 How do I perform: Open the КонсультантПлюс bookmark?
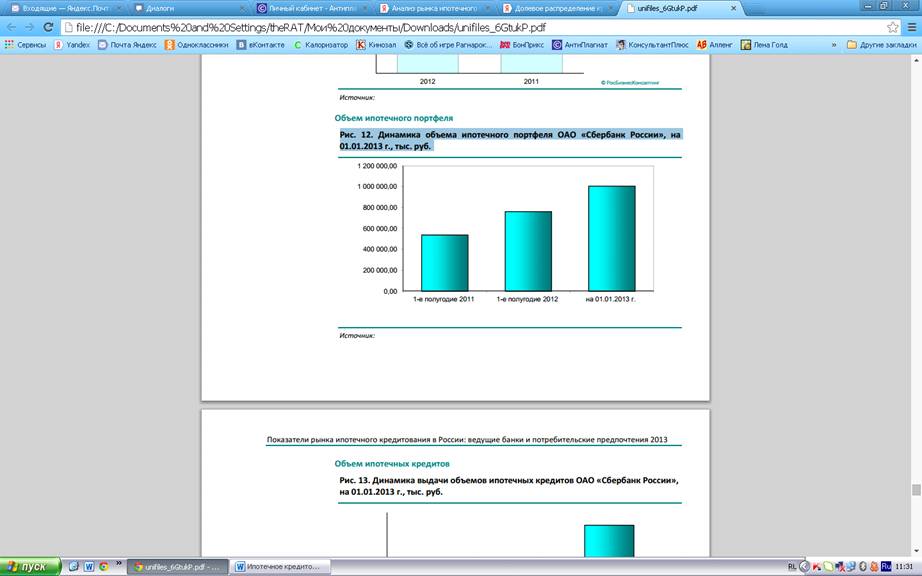point(653,45)
